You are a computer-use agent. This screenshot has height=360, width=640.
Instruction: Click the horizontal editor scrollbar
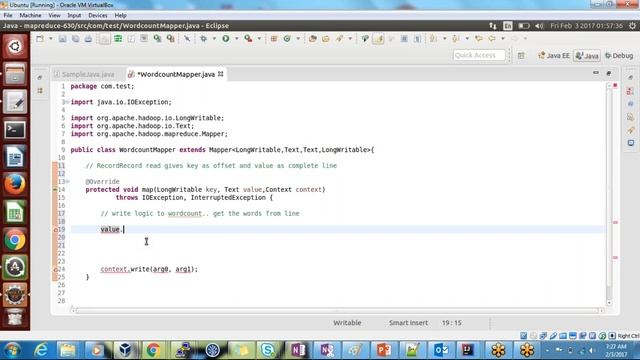[337, 310]
